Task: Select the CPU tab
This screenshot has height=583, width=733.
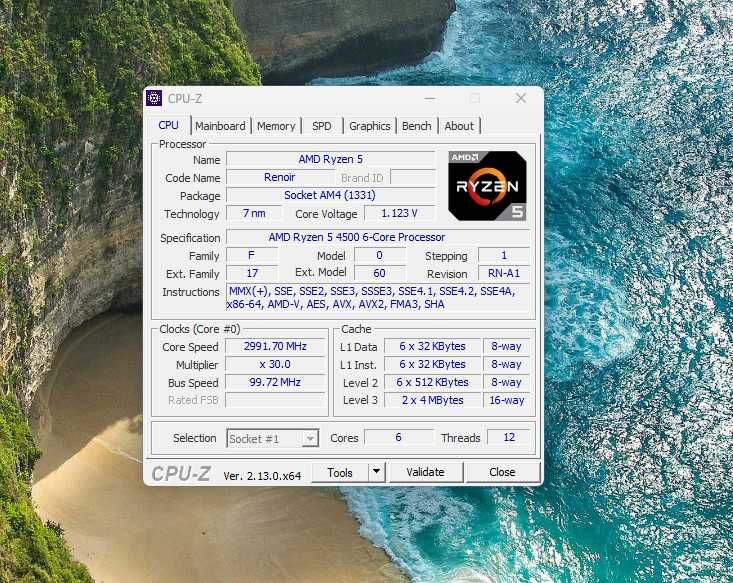Action: [168, 125]
